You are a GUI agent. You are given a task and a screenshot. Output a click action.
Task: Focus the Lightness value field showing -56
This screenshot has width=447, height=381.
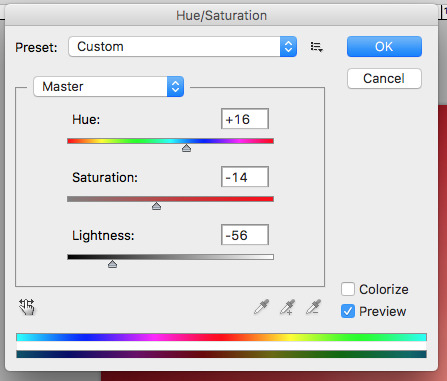[x=245, y=235]
